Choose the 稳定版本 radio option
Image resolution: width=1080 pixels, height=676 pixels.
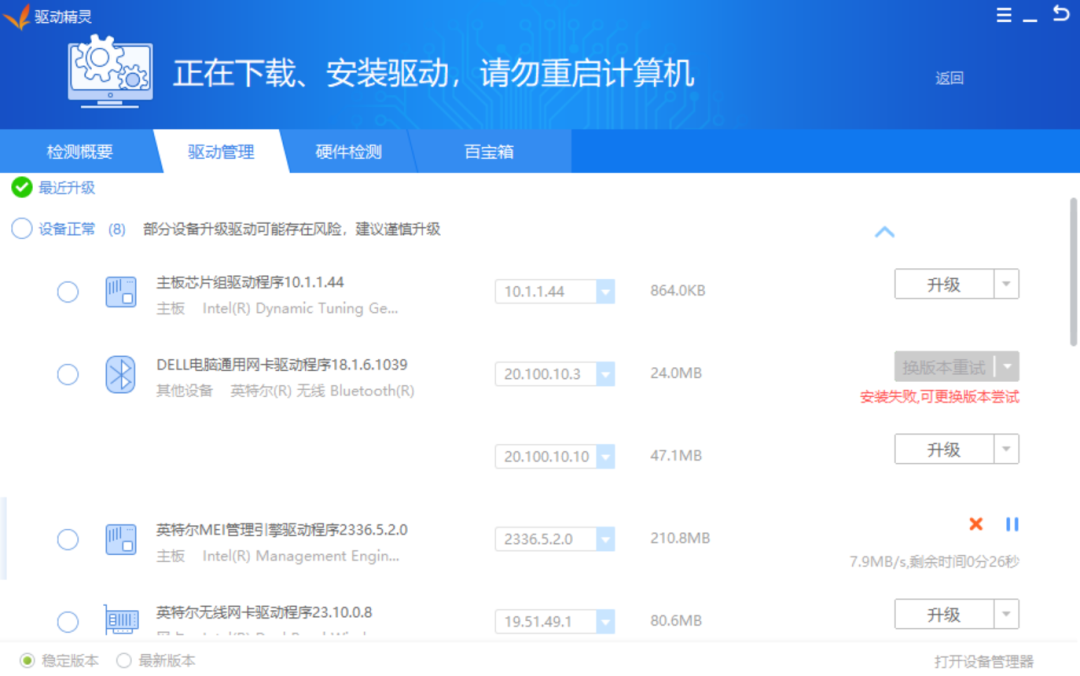(28, 661)
